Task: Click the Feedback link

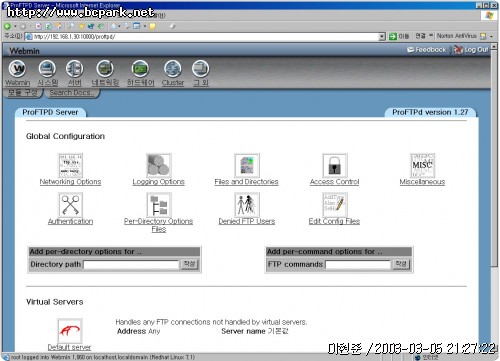Action: click(x=427, y=50)
